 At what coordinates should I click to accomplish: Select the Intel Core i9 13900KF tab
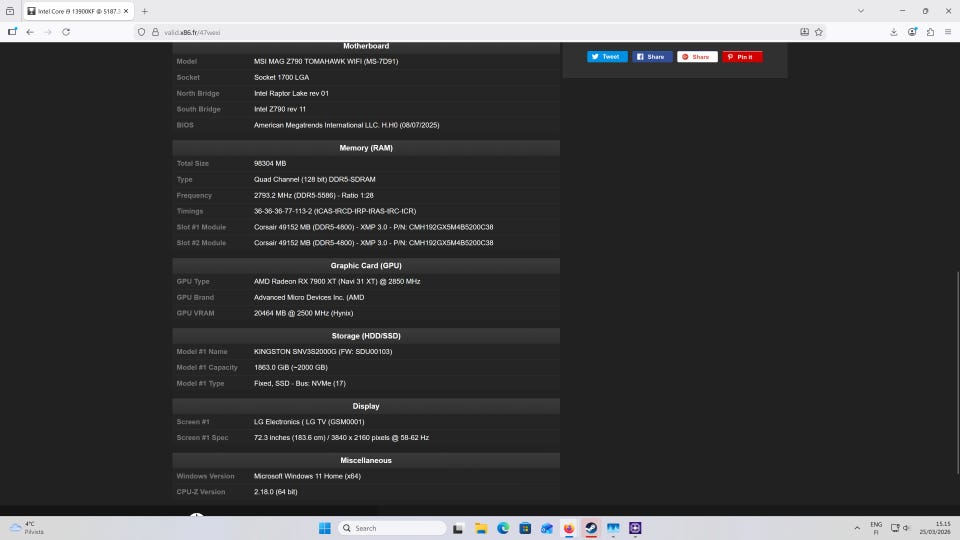pyautogui.click(x=78, y=11)
